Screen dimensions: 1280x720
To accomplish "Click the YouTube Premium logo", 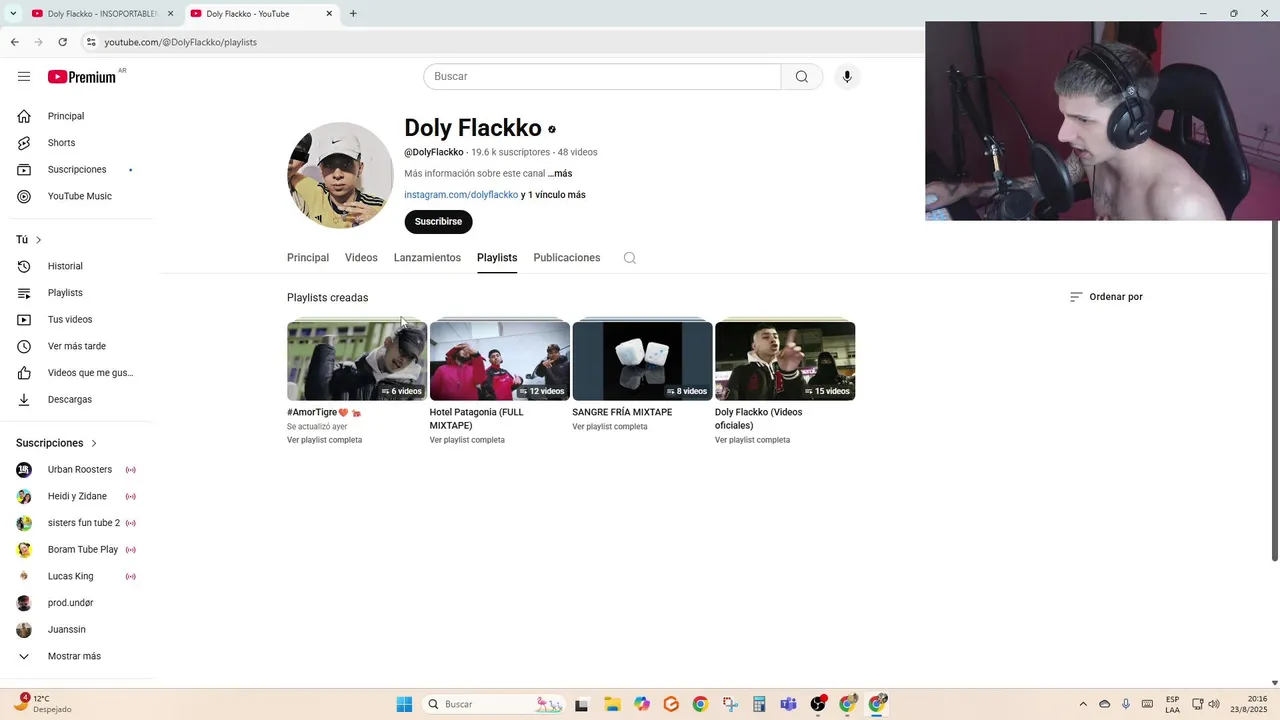I will [82, 77].
